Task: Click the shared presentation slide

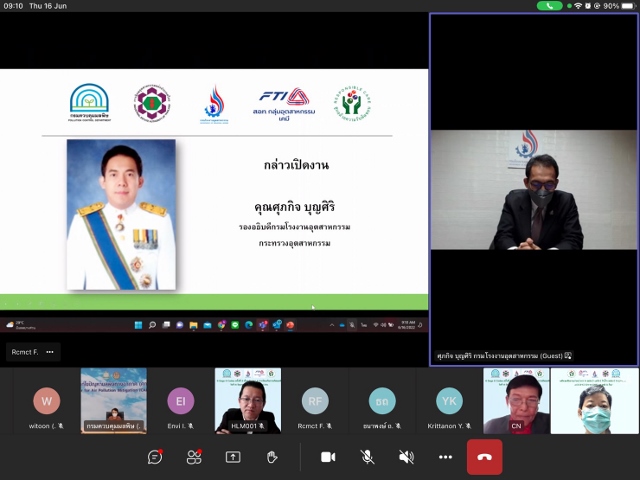Action: coord(214,190)
